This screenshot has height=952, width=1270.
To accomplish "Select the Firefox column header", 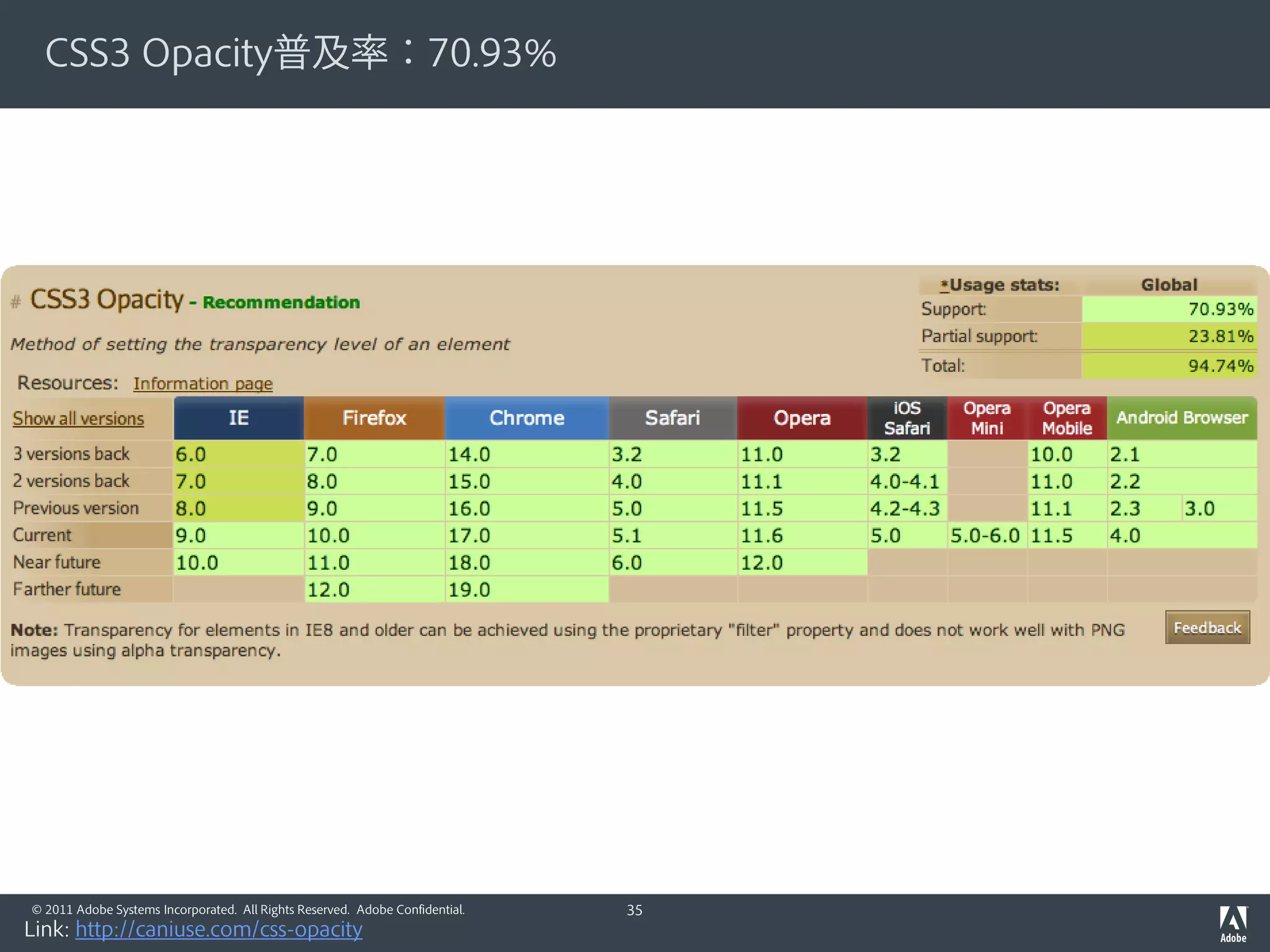I will click(375, 418).
